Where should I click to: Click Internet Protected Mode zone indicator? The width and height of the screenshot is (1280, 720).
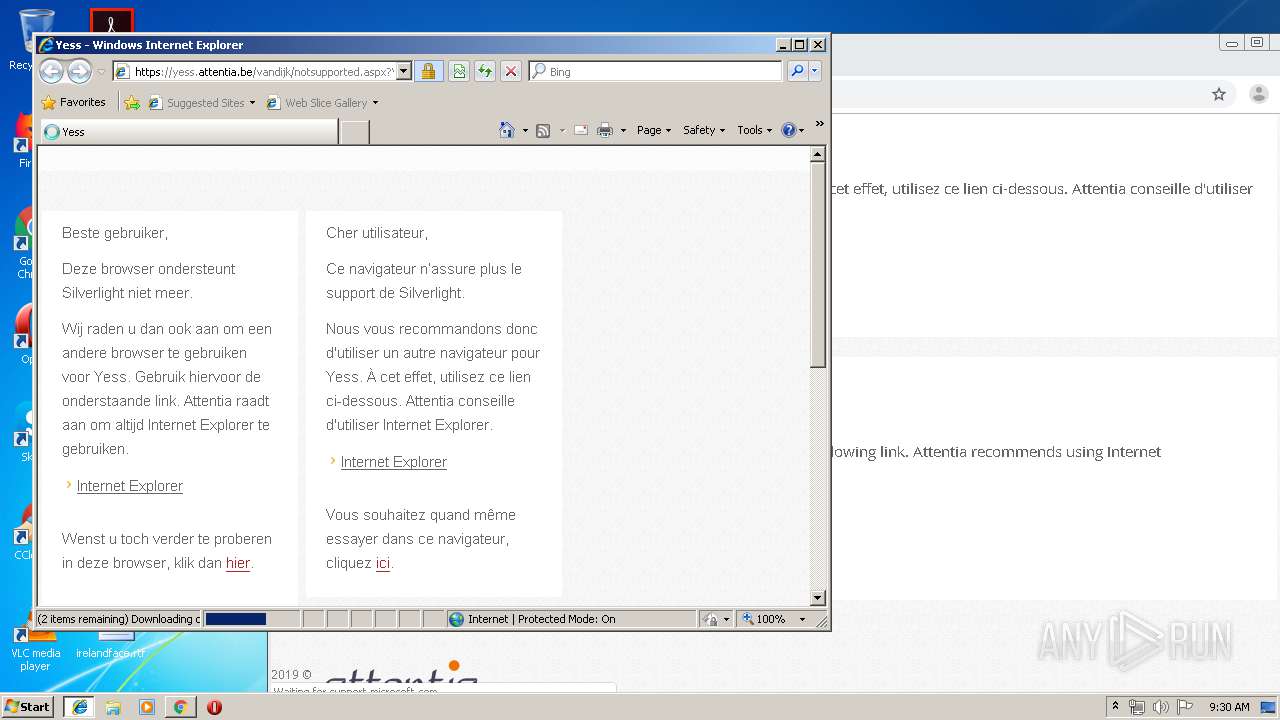coord(571,619)
